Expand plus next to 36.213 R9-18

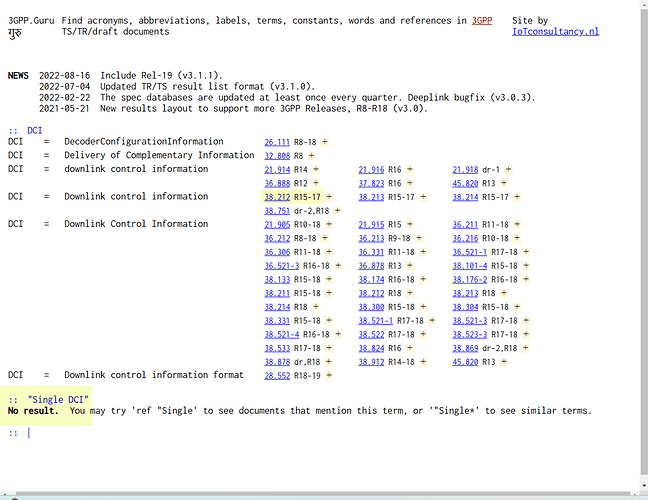(x=419, y=238)
